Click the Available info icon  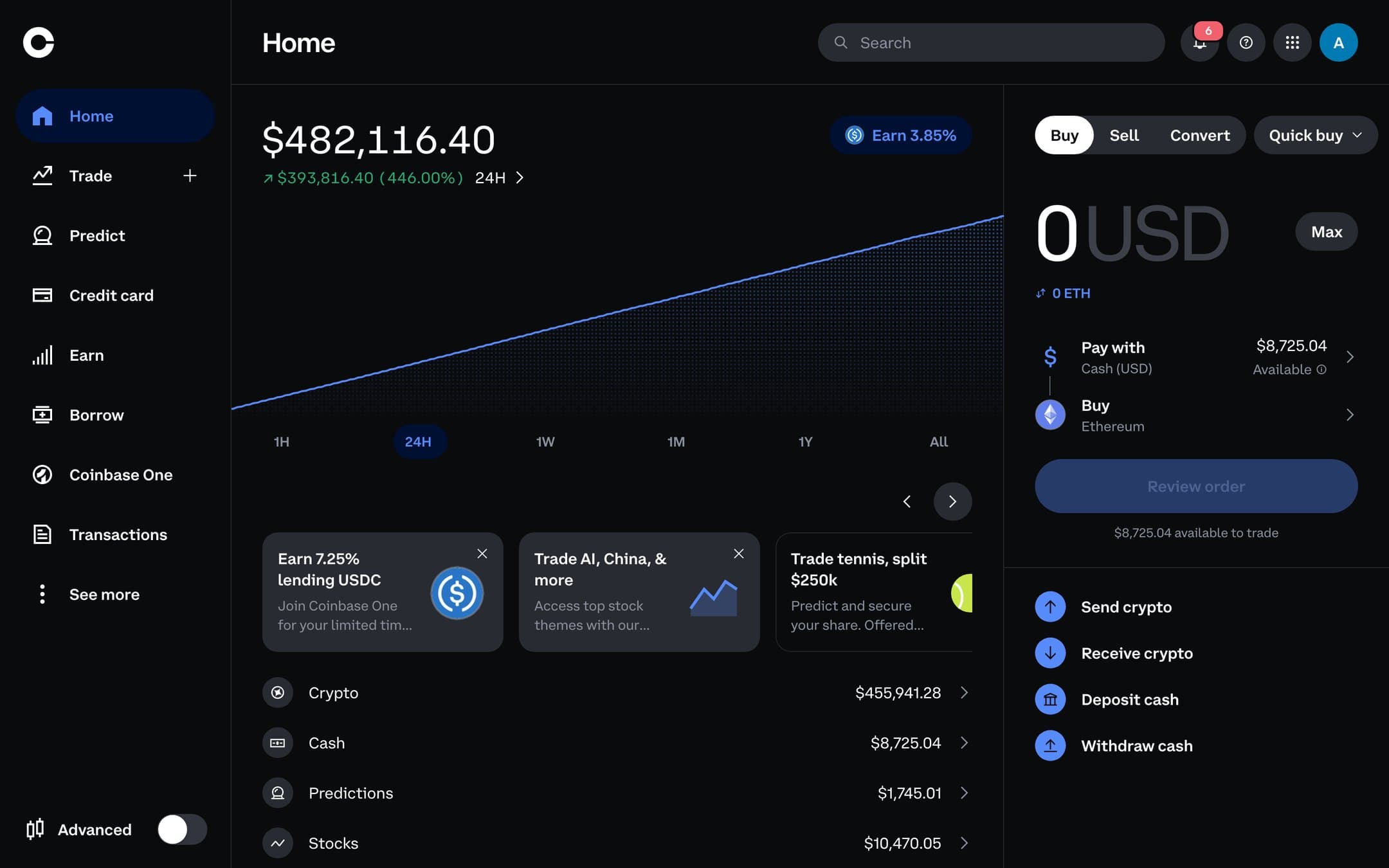click(1321, 370)
